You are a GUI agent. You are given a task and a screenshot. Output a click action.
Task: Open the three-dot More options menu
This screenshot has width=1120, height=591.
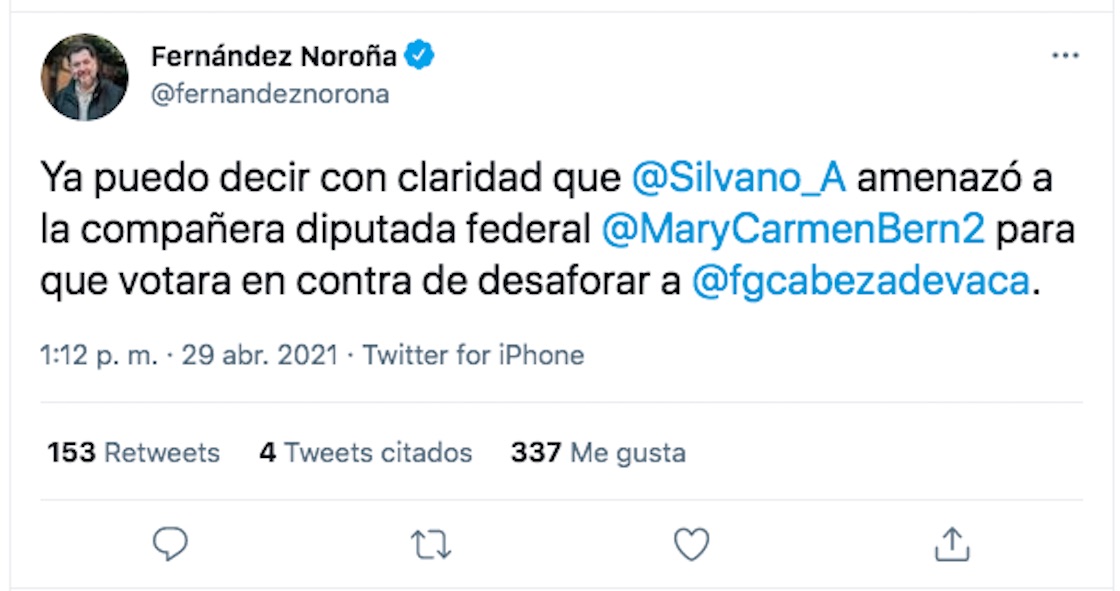click(1065, 57)
